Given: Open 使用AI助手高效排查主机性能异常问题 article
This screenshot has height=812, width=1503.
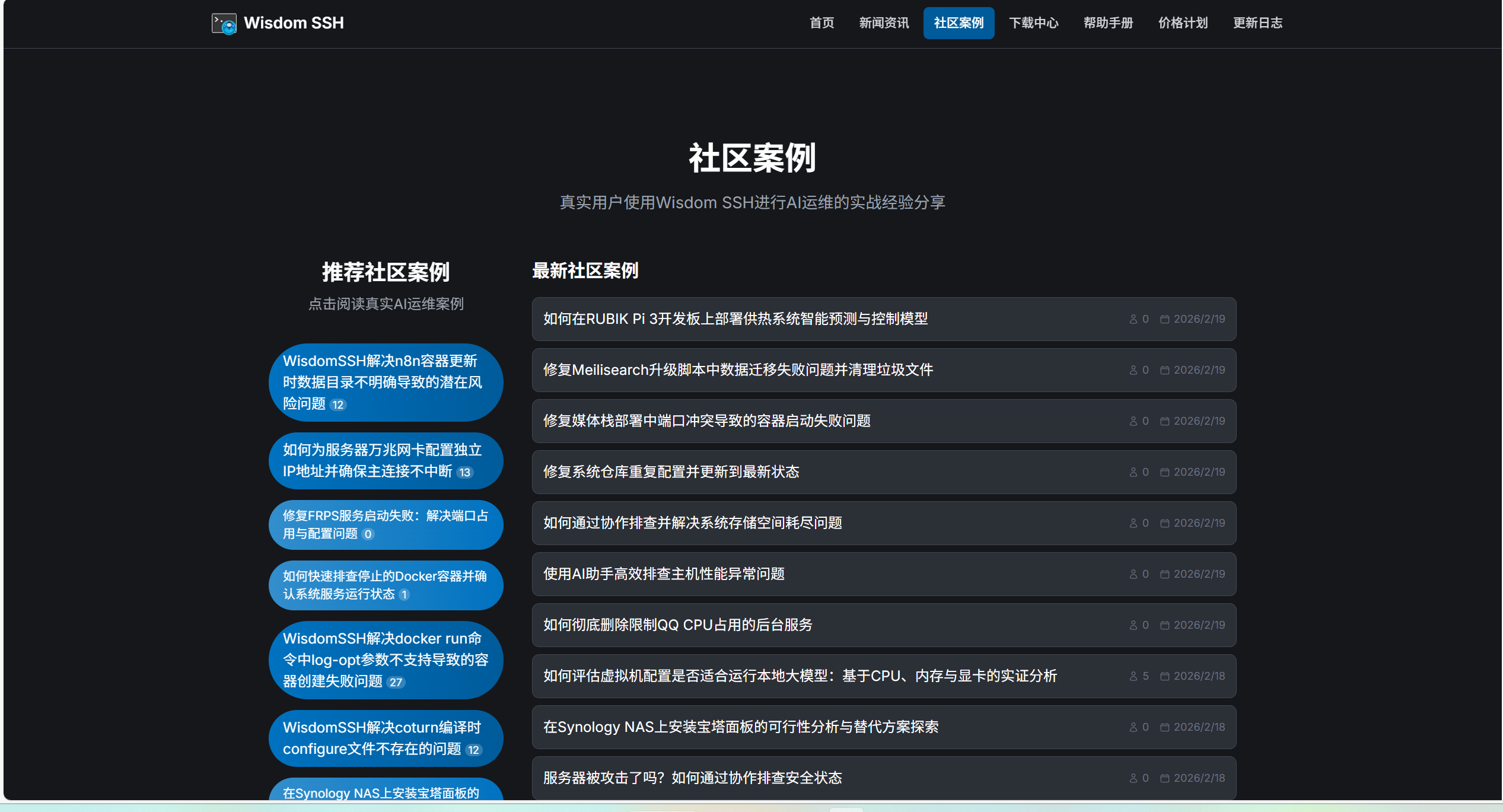Looking at the screenshot, I should coord(664,574).
